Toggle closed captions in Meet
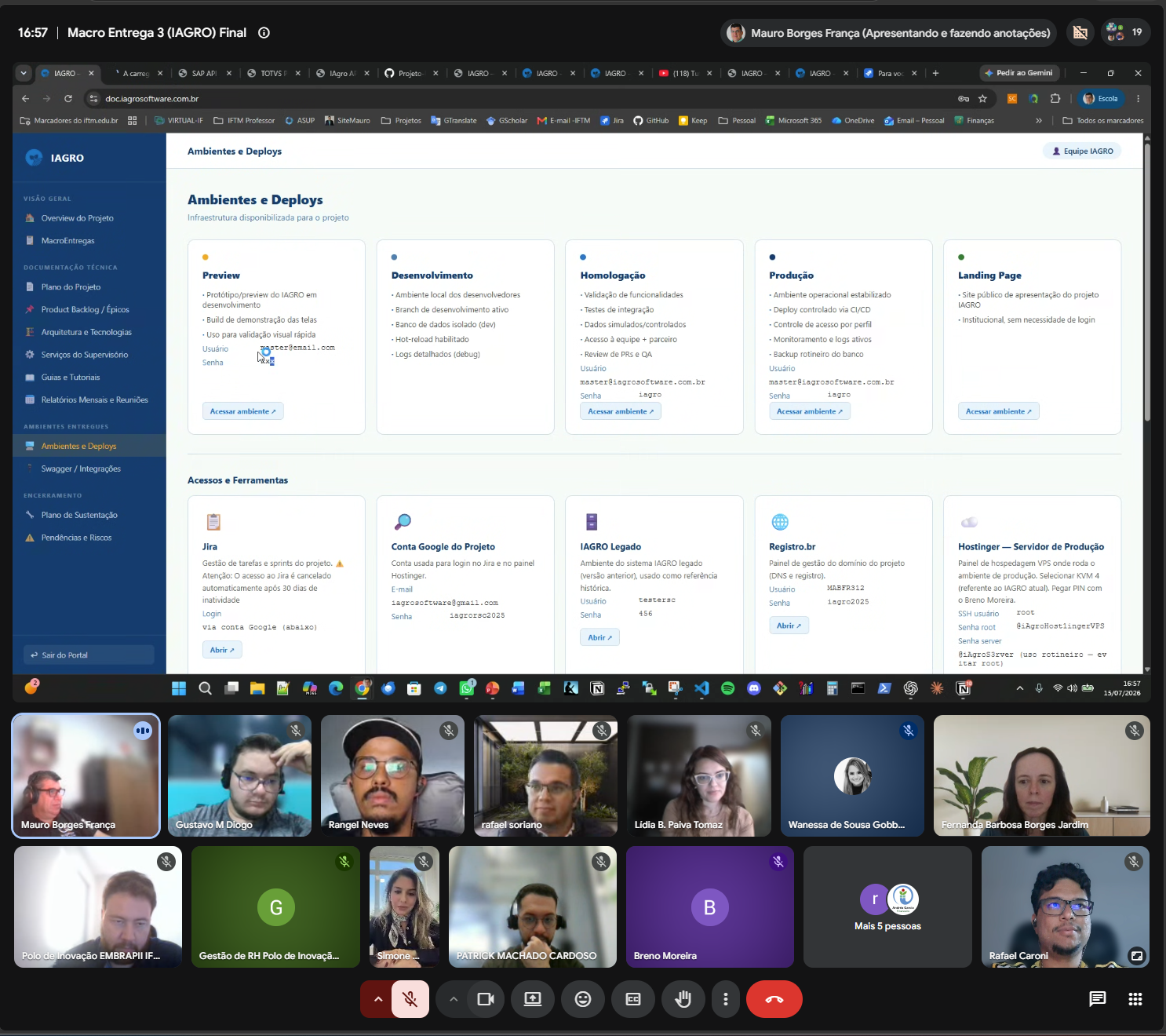1166x1036 pixels. pos(633,999)
